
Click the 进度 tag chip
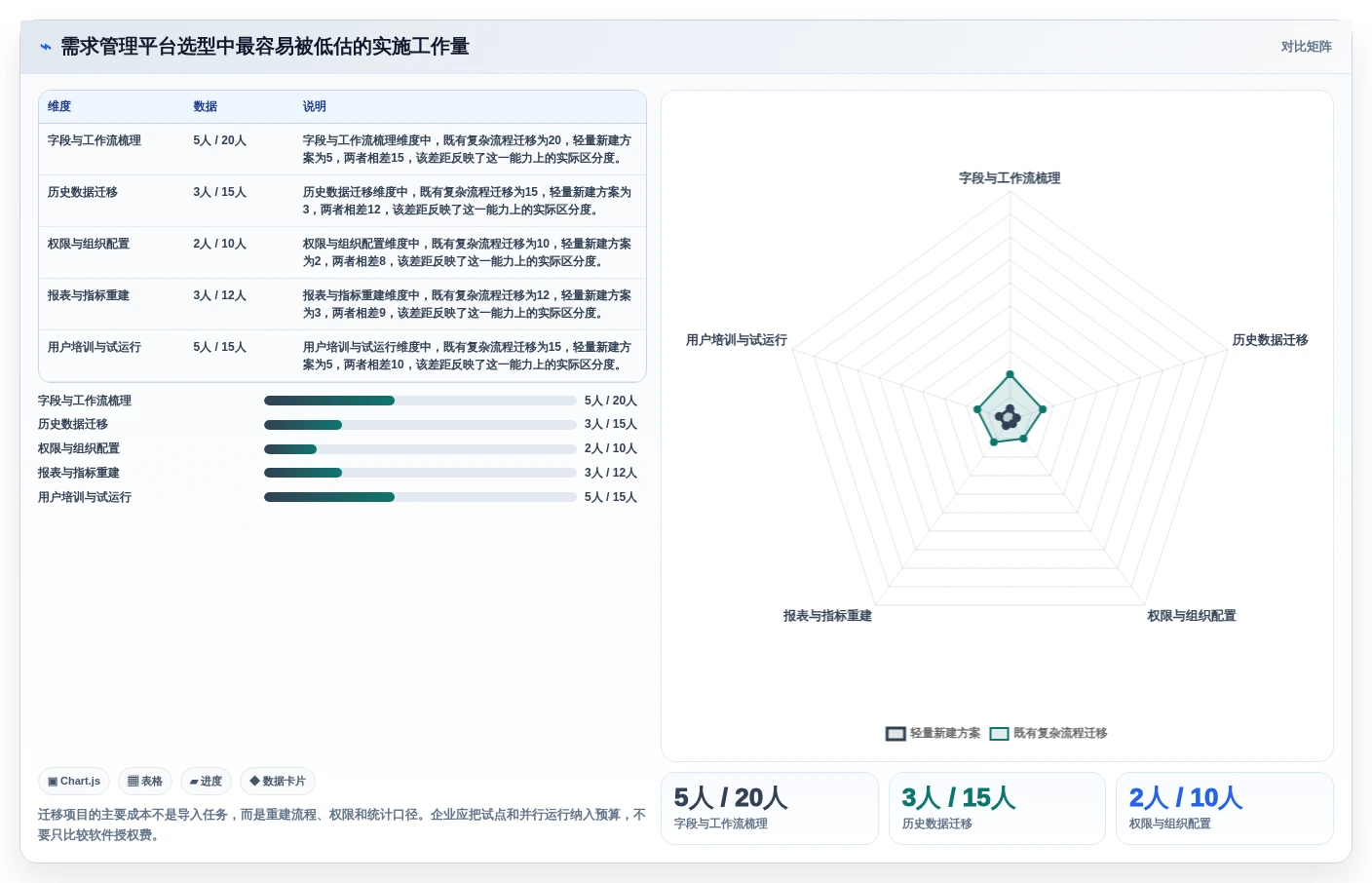pos(206,782)
